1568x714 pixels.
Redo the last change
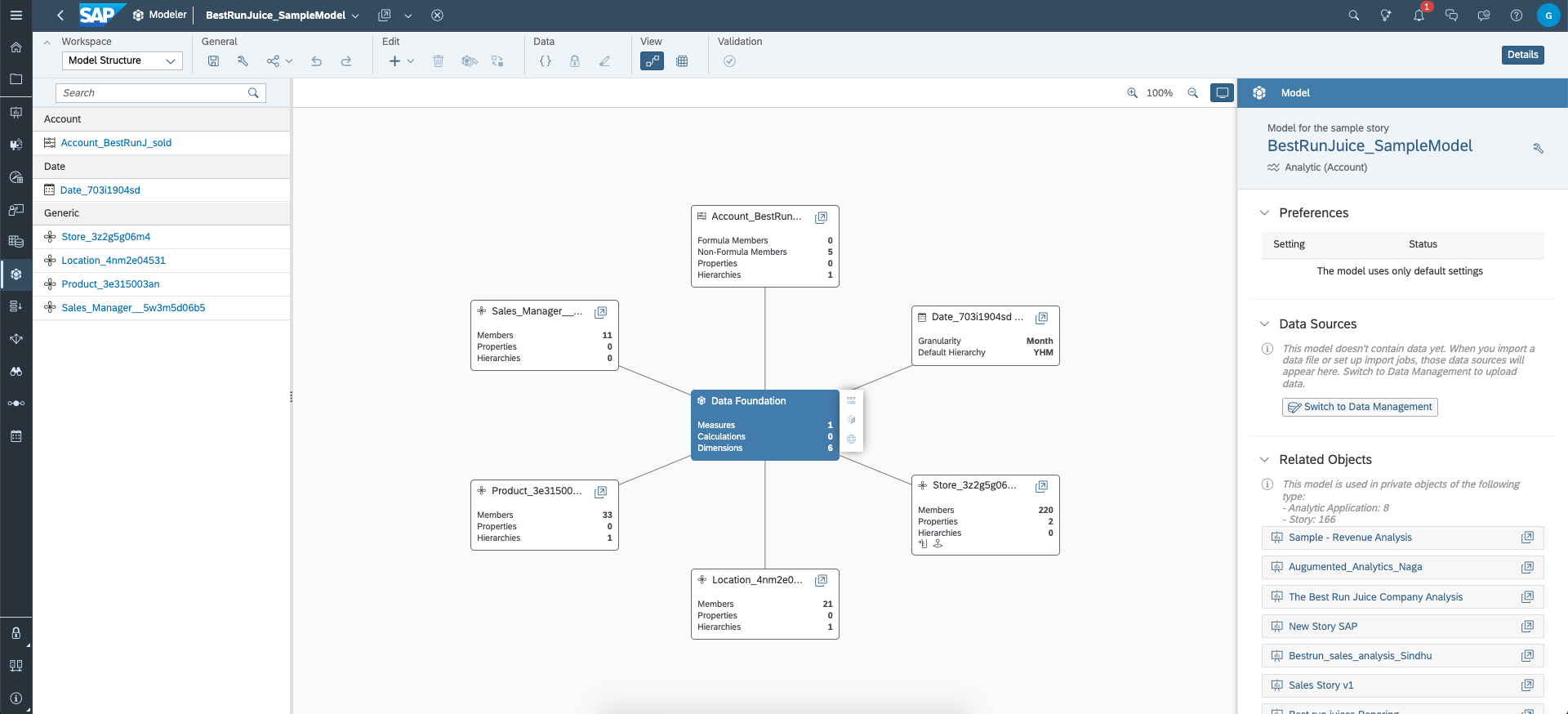[x=346, y=61]
